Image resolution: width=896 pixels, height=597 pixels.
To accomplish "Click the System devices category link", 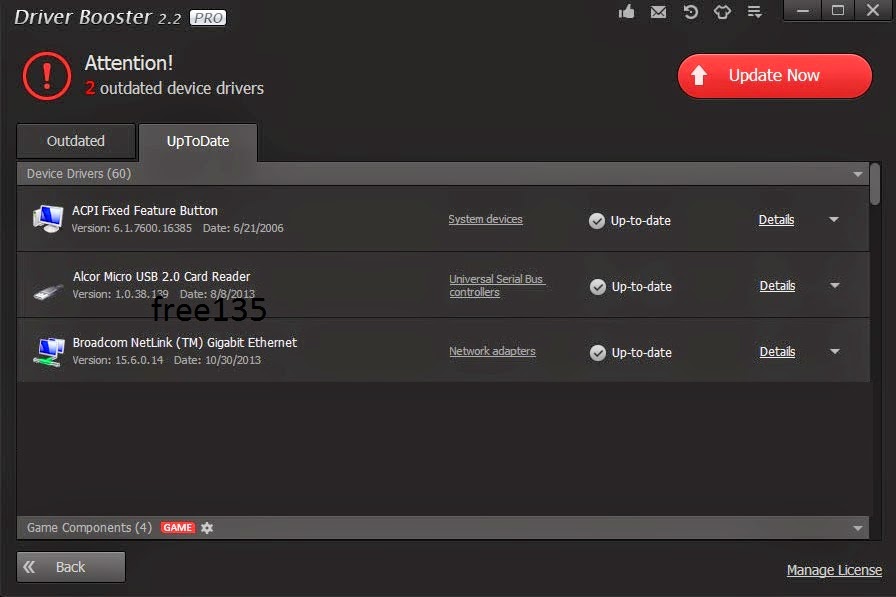I will (485, 219).
